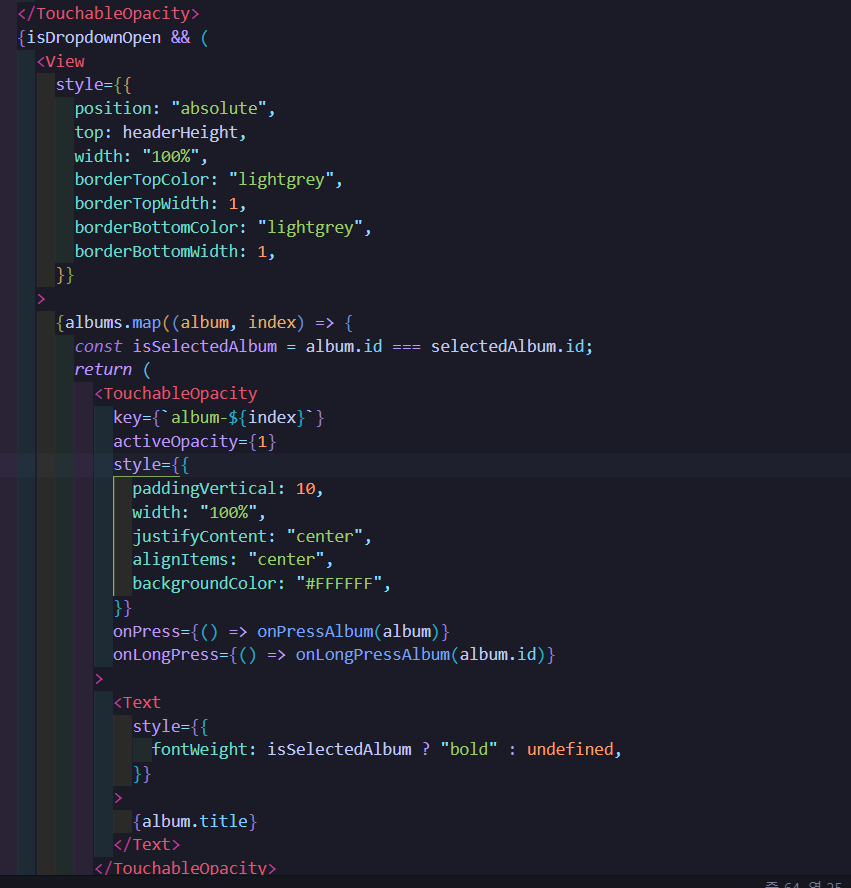Click the 'alignItems' property
Viewport: 851px width, 888px height.
tap(180, 560)
